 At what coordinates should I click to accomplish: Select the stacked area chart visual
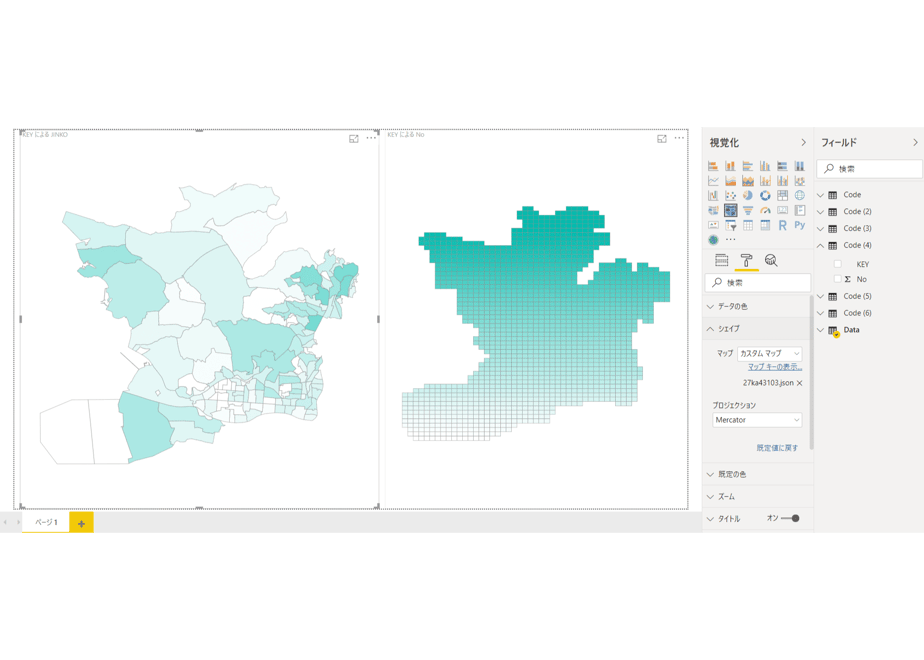click(x=748, y=180)
